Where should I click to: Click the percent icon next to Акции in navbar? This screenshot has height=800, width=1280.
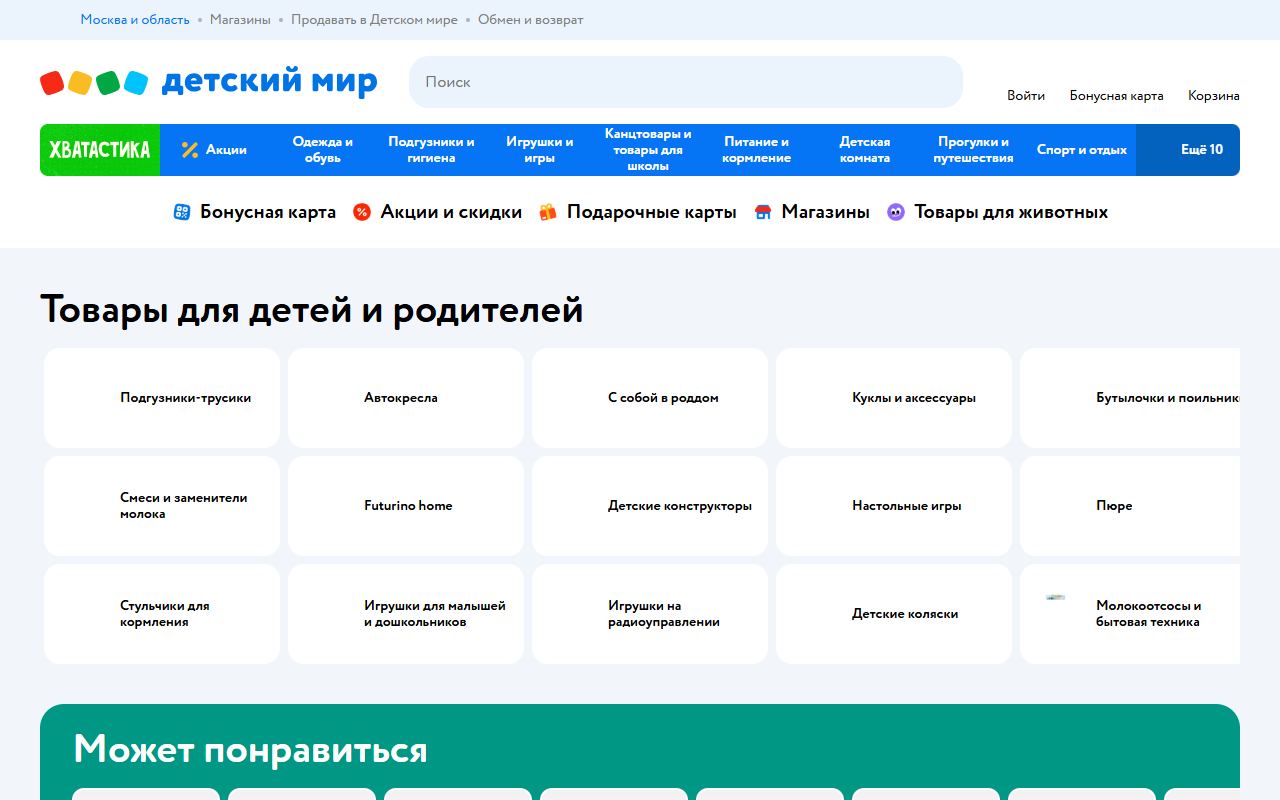pyautogui.click(x=190, y=150)
